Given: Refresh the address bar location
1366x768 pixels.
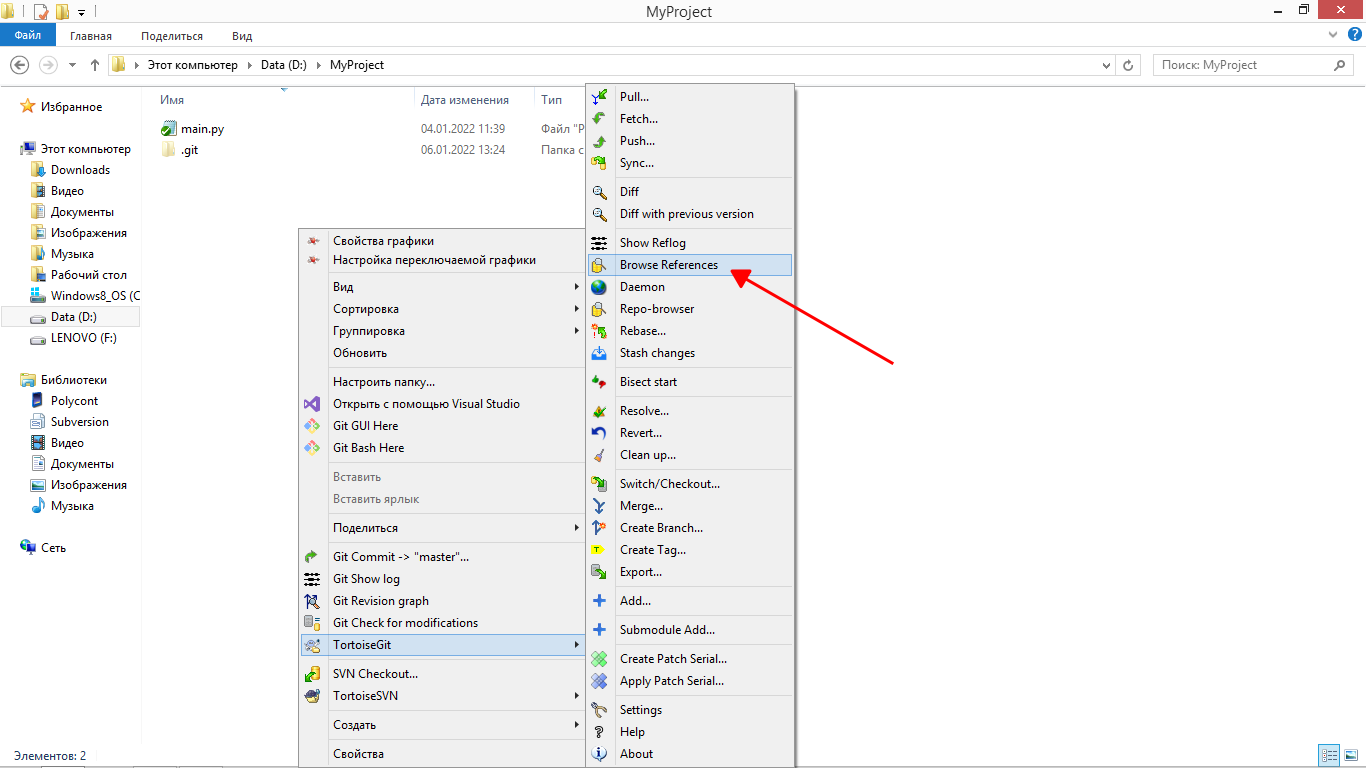Looking at the screenshot, I should [1129, 65].
